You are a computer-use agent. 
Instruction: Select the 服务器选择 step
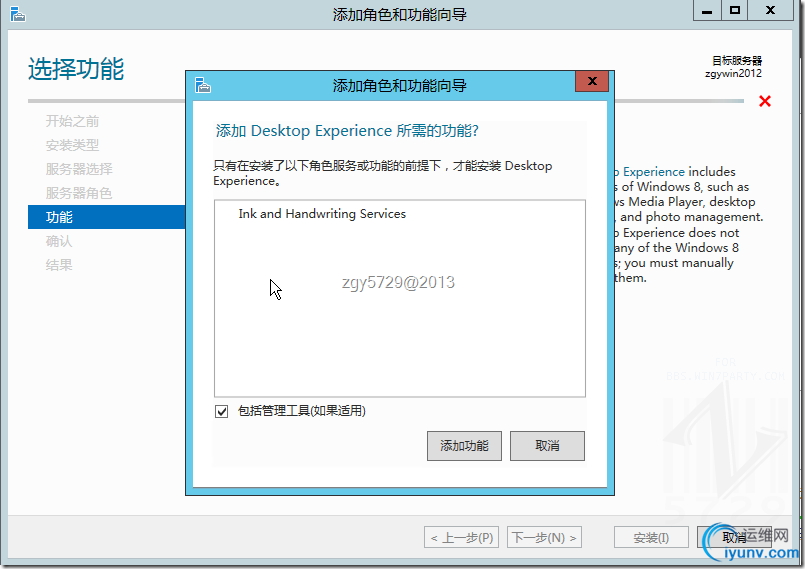79,169
